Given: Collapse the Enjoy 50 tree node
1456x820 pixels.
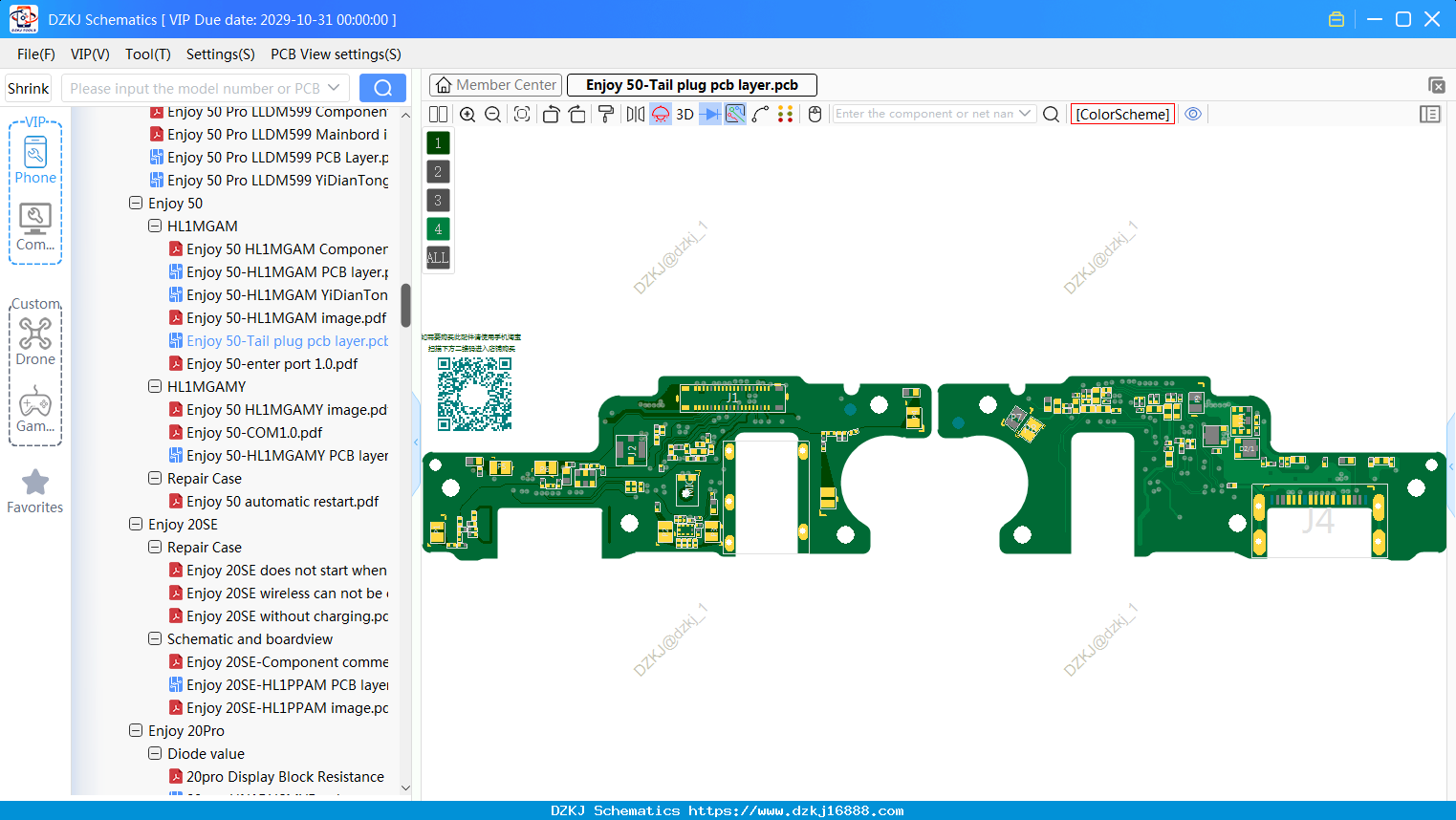Looking at the screenshot, I should click(x=136, y=204).
